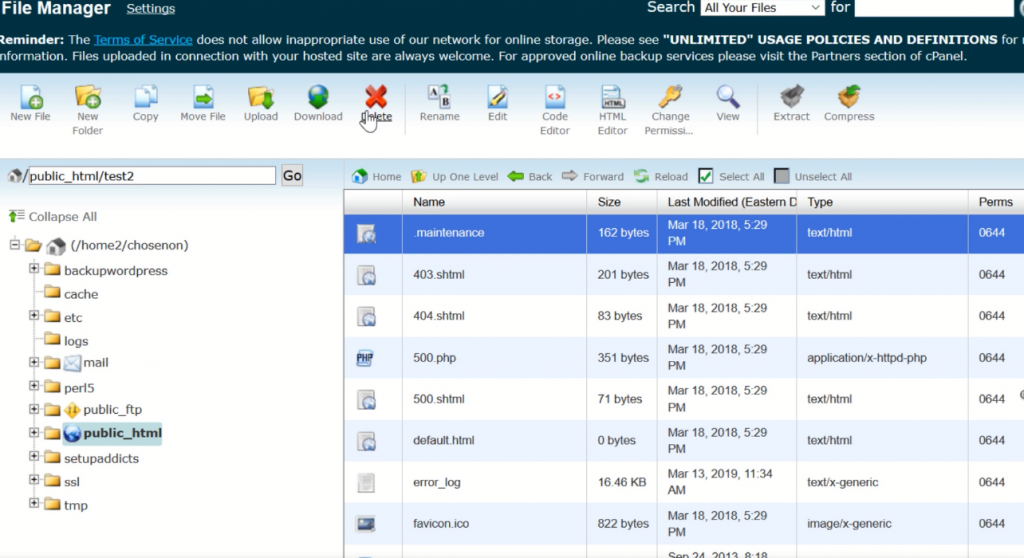Click the Move File icon
Viewport: 1024px width, 558px height.
(x=203, y=97)
